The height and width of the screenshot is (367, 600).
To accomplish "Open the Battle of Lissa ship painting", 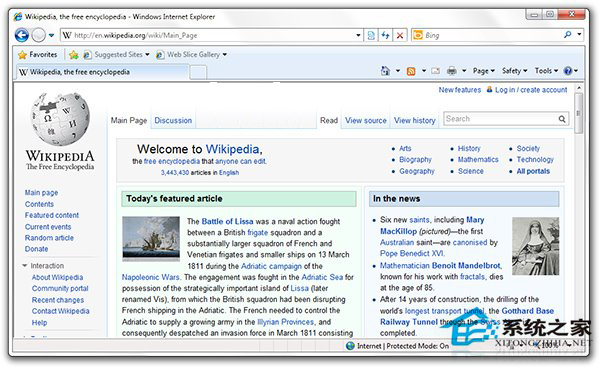I will click(x=151, y=238).
